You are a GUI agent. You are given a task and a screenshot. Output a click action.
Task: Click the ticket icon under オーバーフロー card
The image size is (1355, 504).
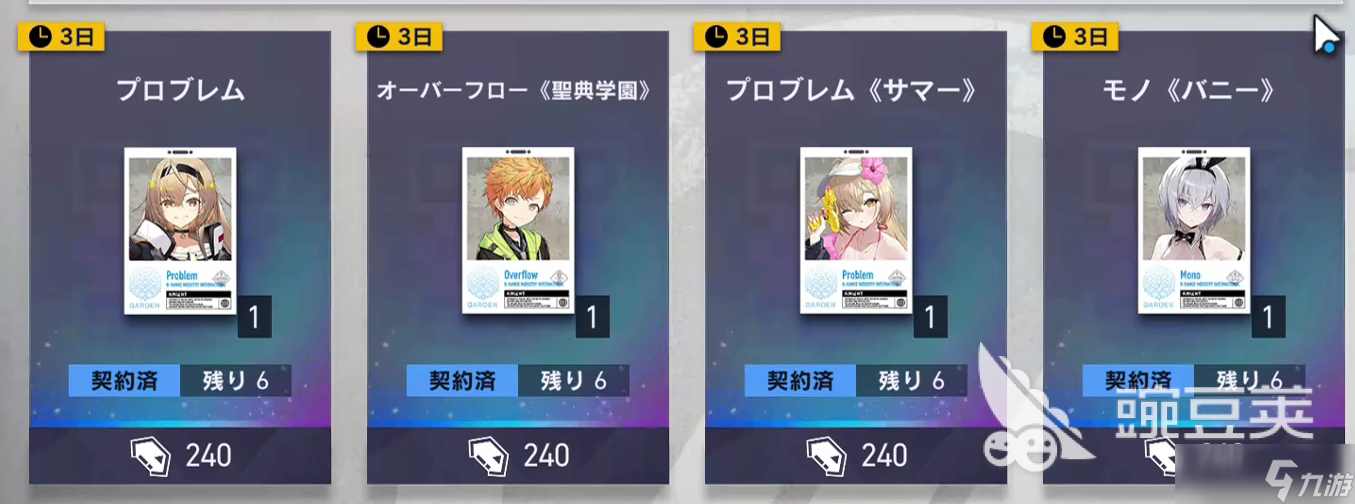click(x=487, y=456)
